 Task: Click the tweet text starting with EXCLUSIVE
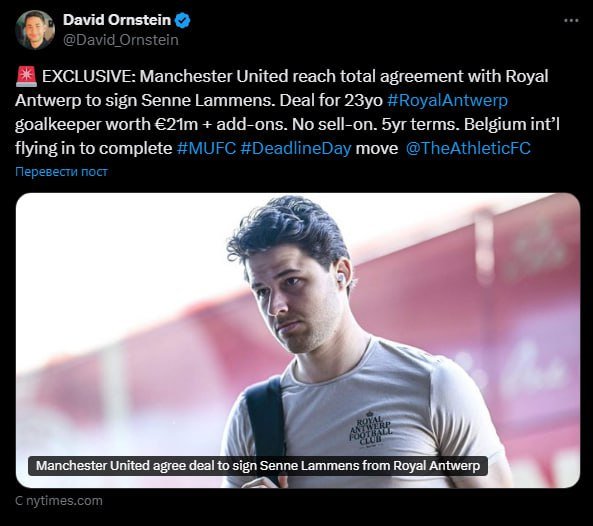pyautogui.click(x=287, y=112)
